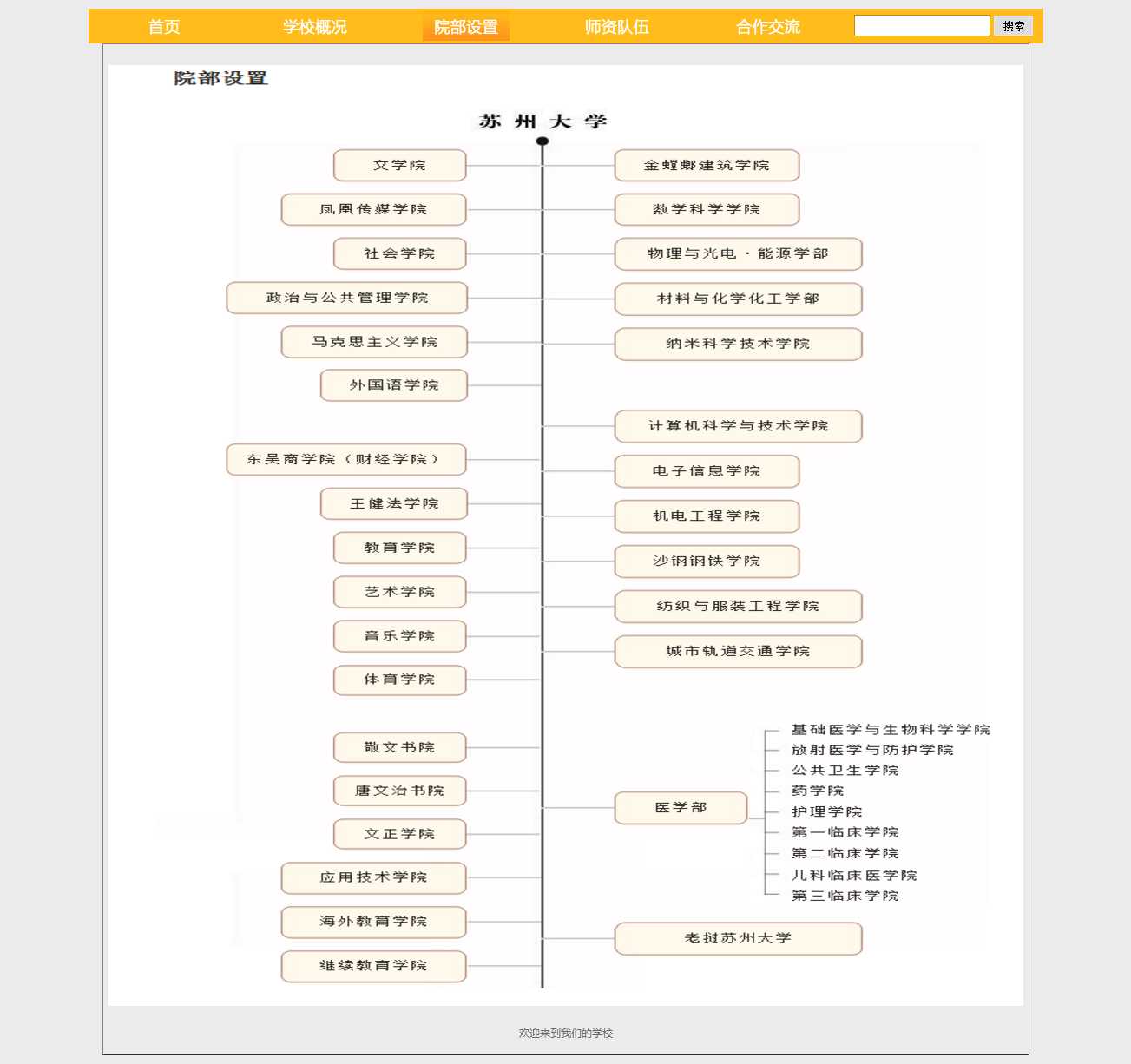Click the 医学部 node
This screenshot has width=1131, height=1064.
point(681,808)
